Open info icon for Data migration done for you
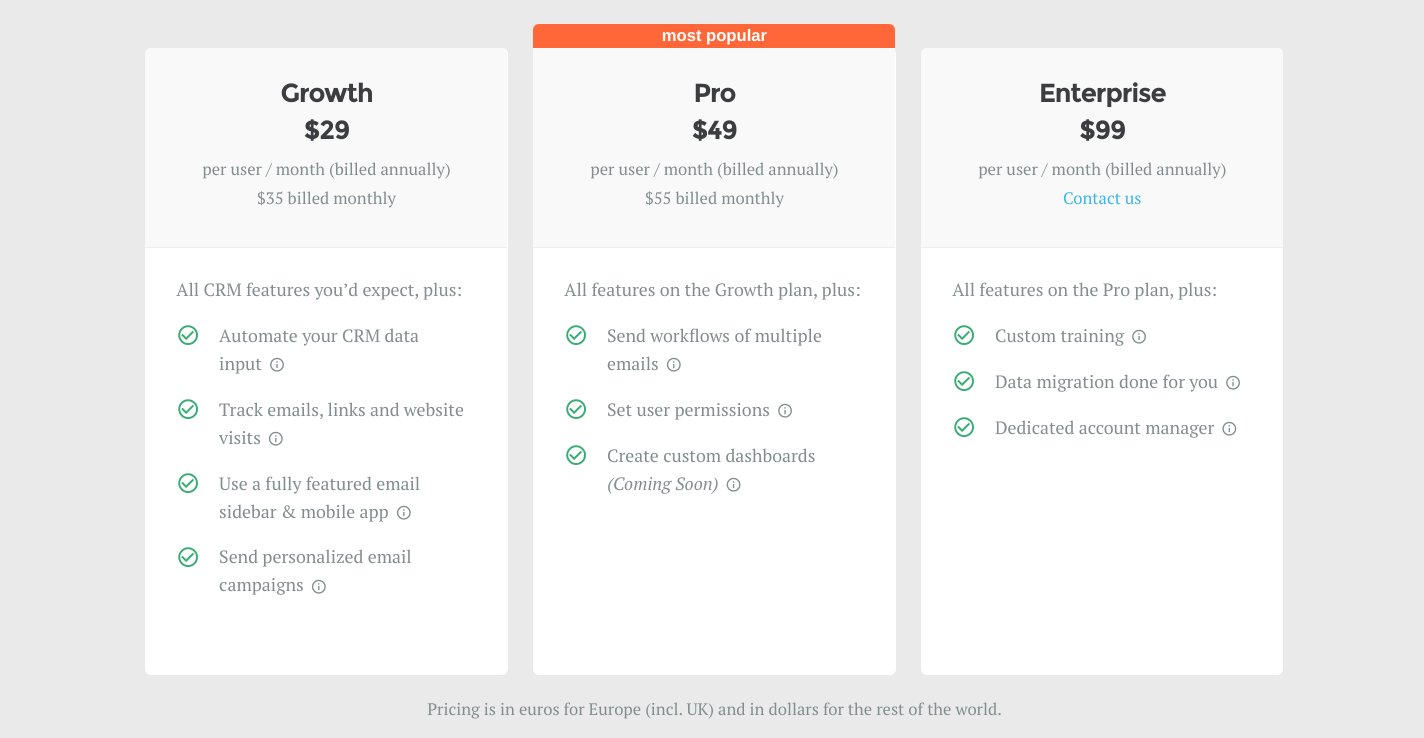 click(x=1233, y=383)
